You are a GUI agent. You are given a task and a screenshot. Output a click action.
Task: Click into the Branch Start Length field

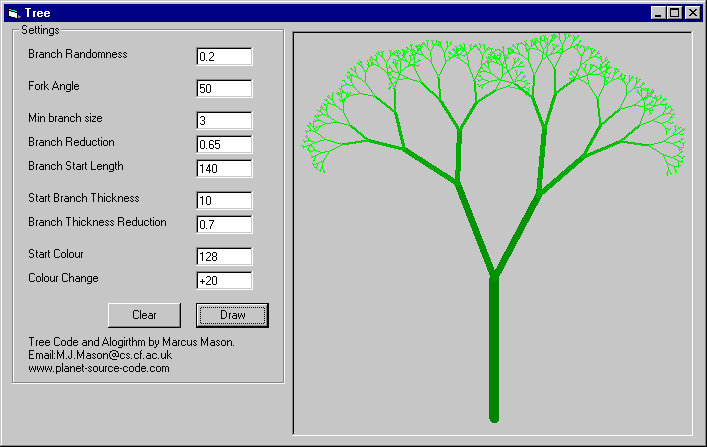point(224,168)
